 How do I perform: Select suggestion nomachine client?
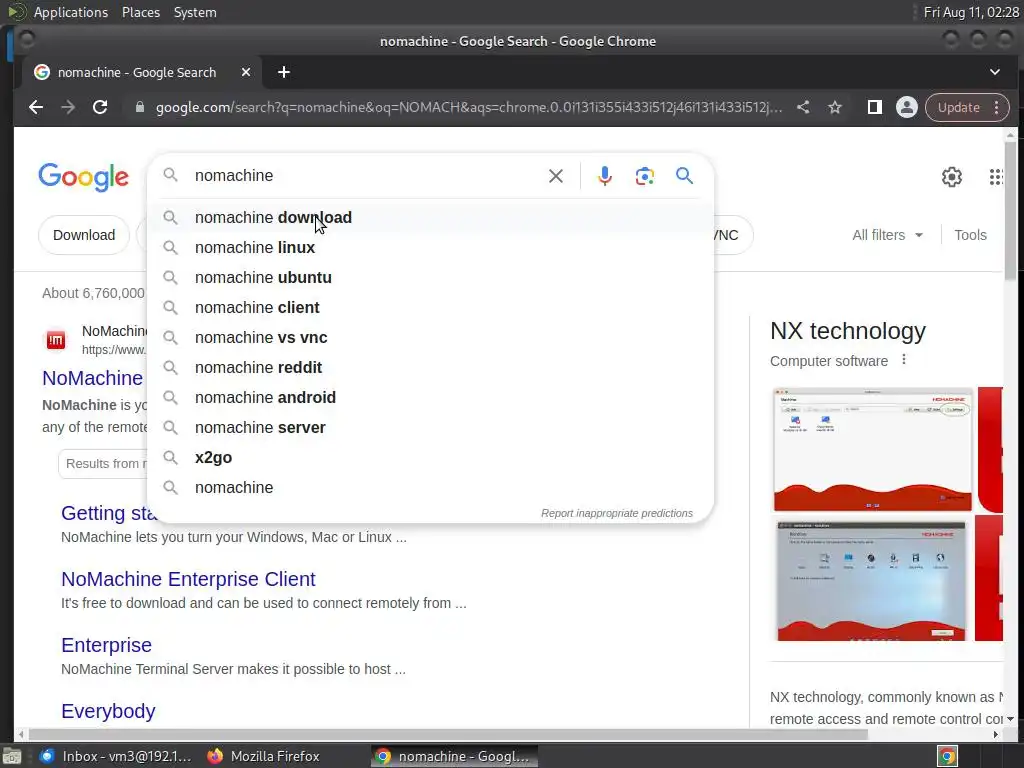(431, 308)
